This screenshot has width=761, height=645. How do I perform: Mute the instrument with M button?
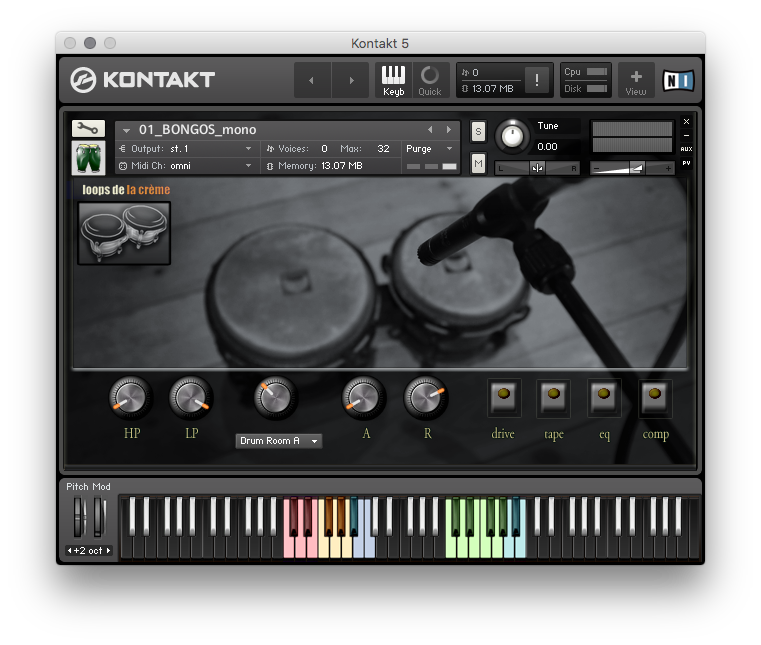(478, 163)
